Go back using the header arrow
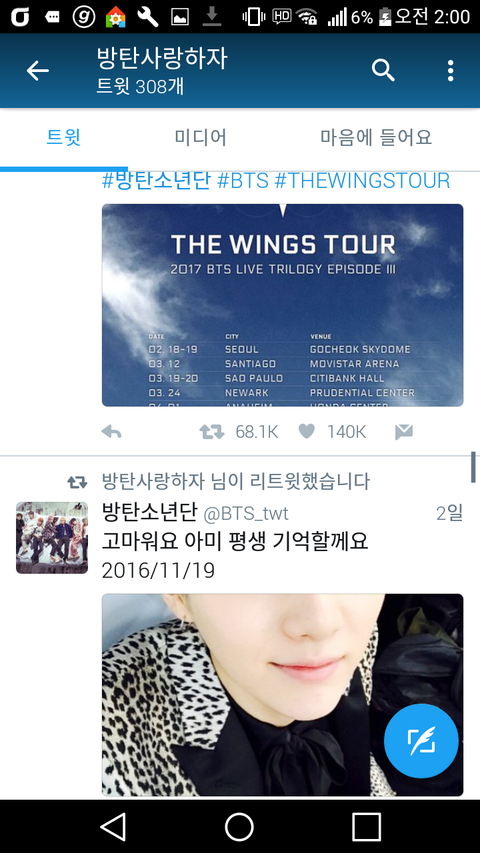Screen dimensions: 480x853 point(38,71)
